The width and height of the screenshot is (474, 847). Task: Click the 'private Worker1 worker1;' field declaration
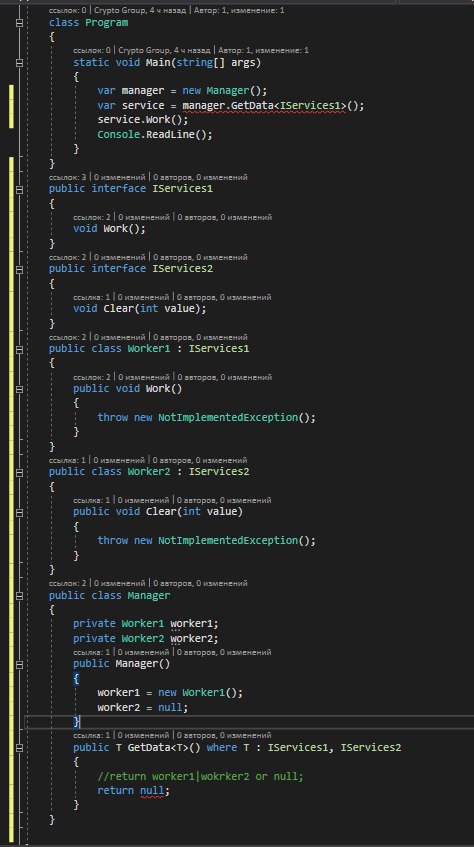pyautogui.click(x=146, y=624)
